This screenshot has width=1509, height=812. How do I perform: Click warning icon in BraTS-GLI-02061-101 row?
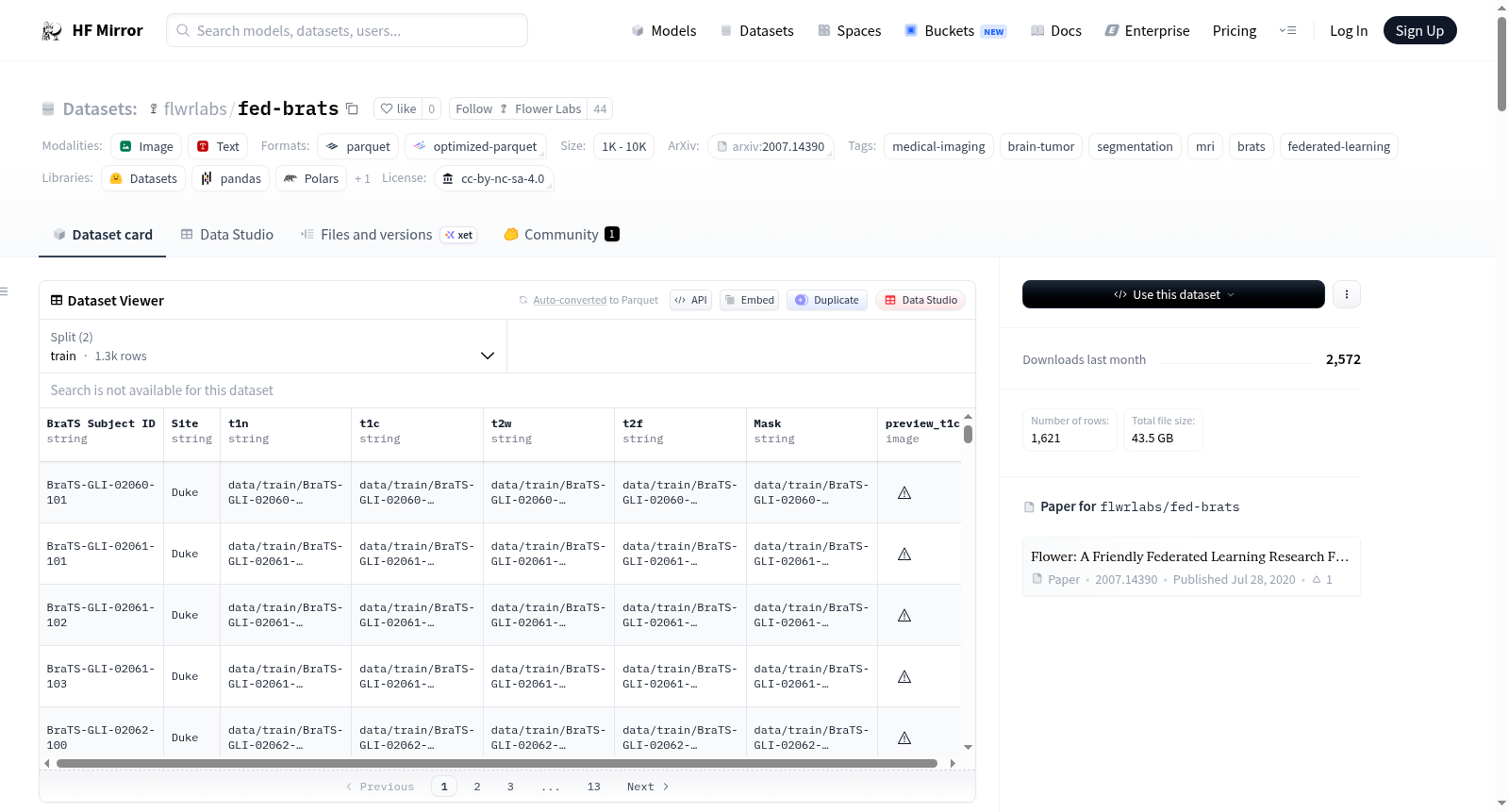click(x=904, y=554)
